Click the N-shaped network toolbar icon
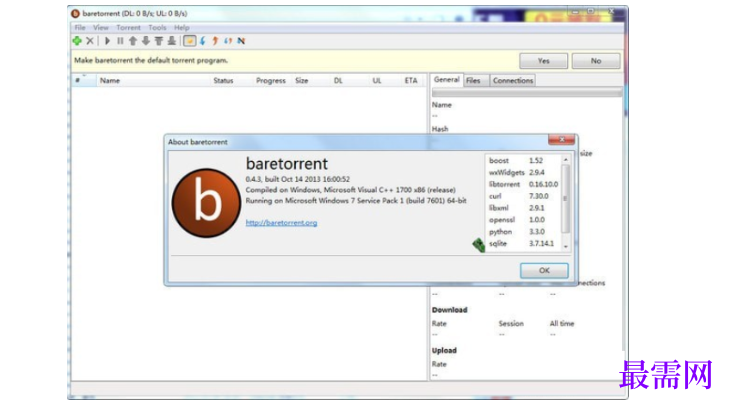Image resolution: width=731 pixels, height=406 pixels. coord(241,41)
